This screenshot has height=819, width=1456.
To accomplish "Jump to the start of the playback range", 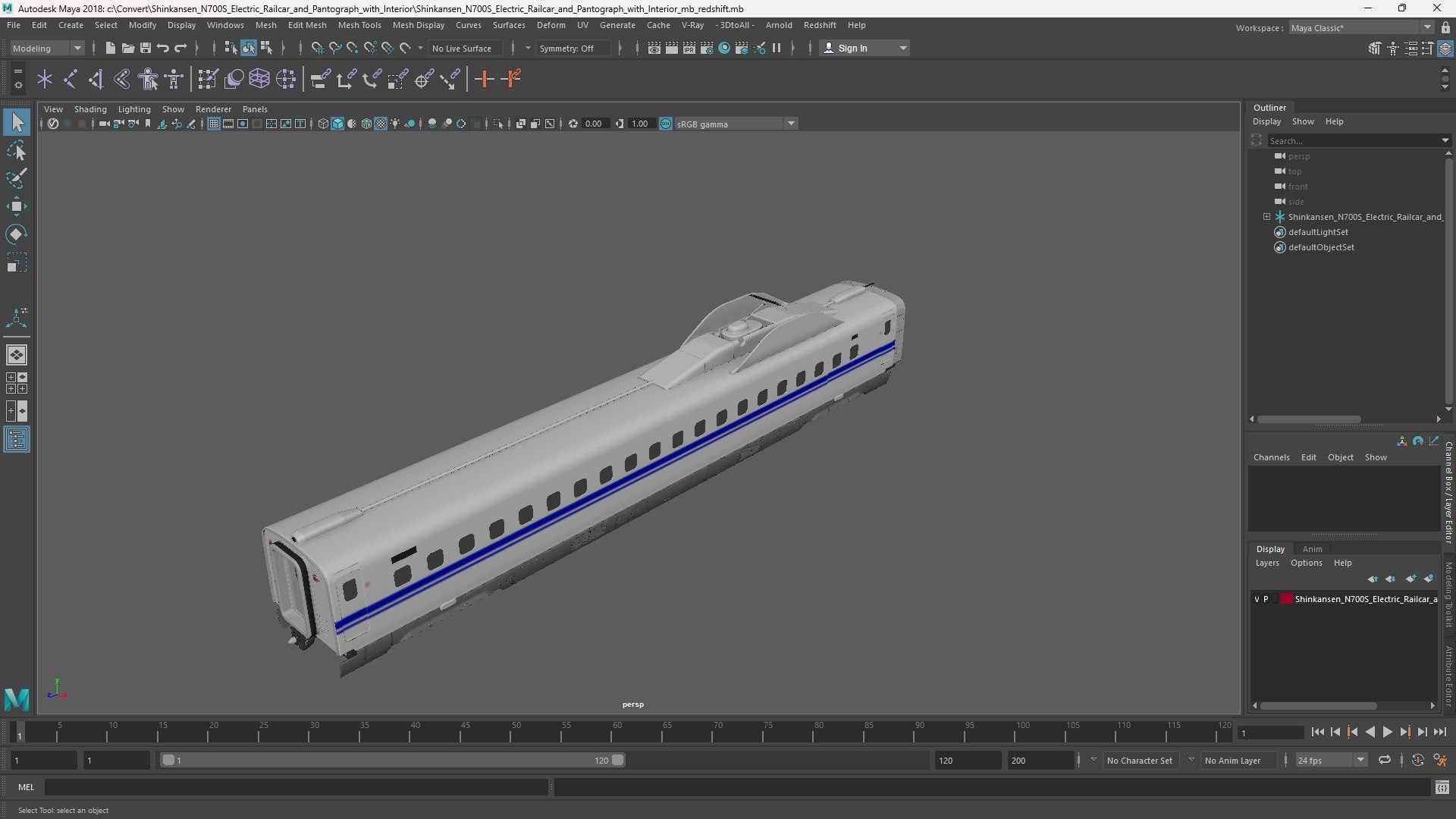I will pyautogui.click(x=1317, y=732).
